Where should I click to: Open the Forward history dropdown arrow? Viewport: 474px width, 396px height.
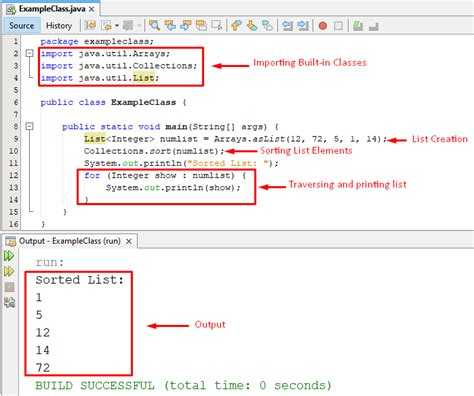(139, 25)
